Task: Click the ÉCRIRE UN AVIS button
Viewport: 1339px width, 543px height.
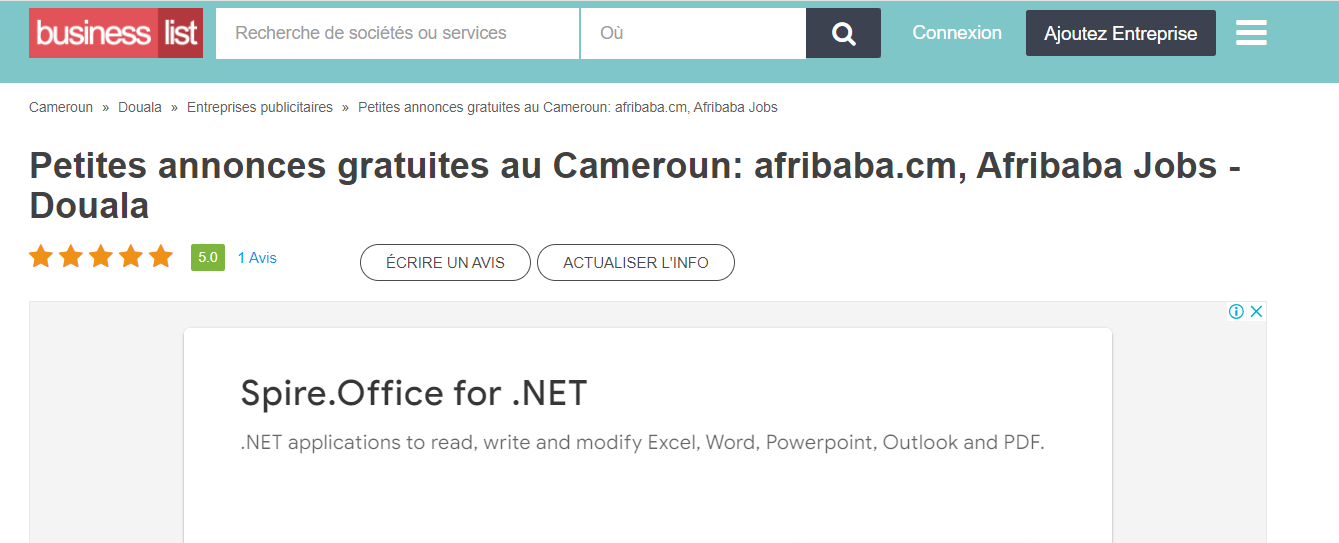Action: [x=445, y=262]
